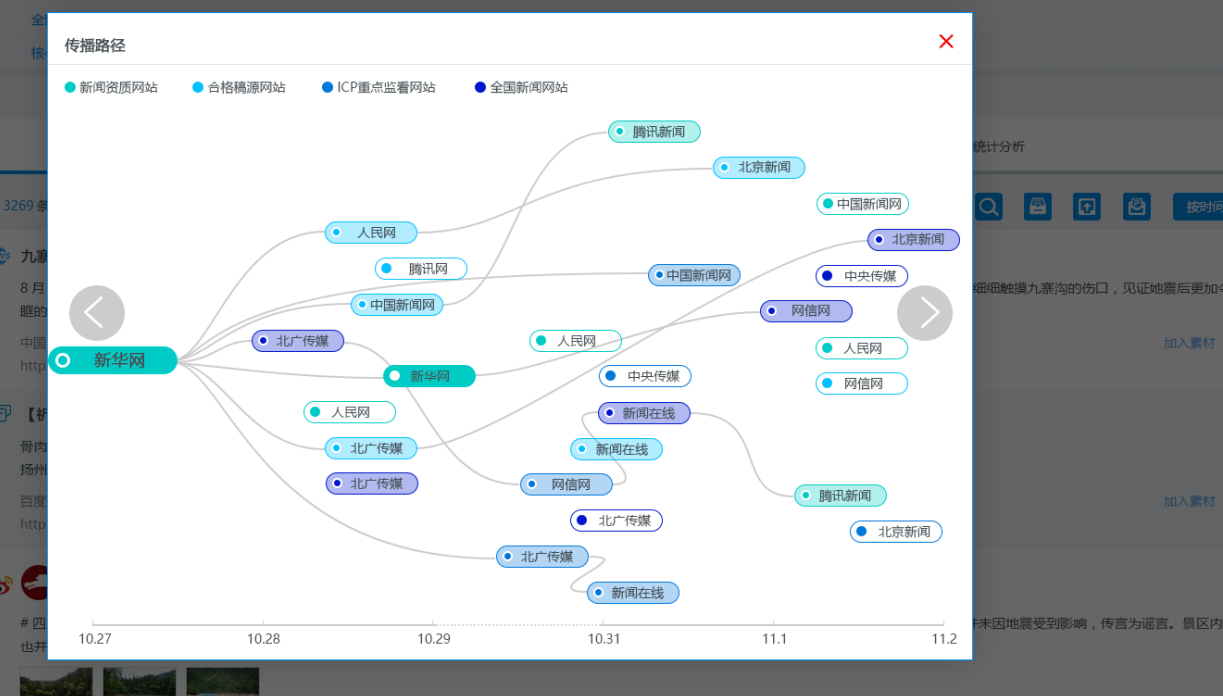Click 加入素材 for the 九寨沟 article
Screen dimensions: 1223x696
click(1189, 343)
